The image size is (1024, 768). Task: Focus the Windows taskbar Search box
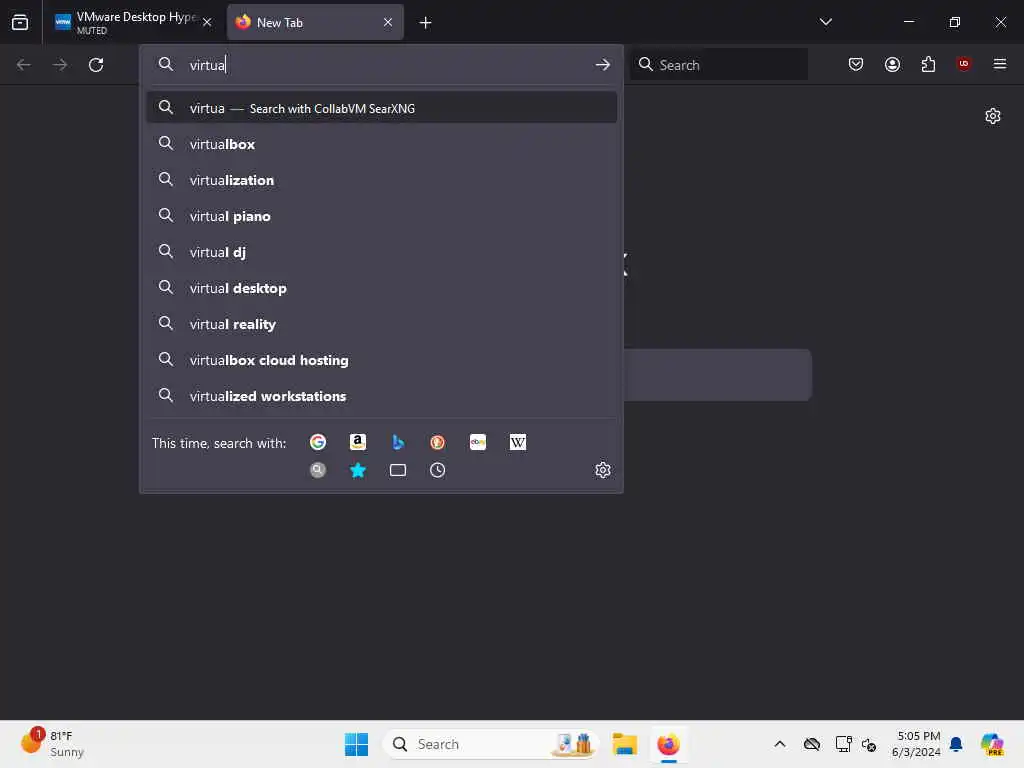click(491, 744)
